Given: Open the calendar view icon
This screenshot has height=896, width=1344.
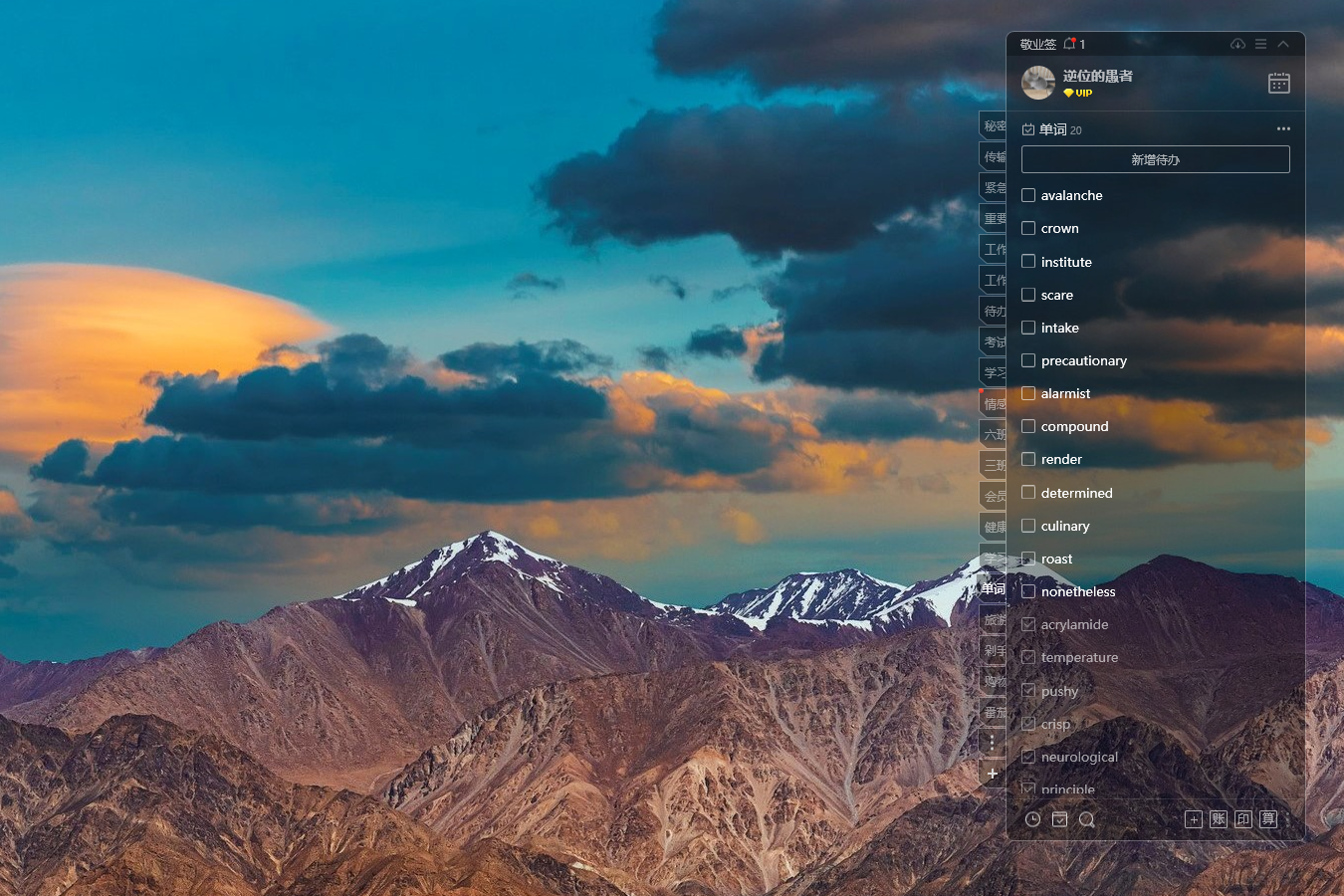Looking at the screenshot, I should click(x=1279, y=83).
